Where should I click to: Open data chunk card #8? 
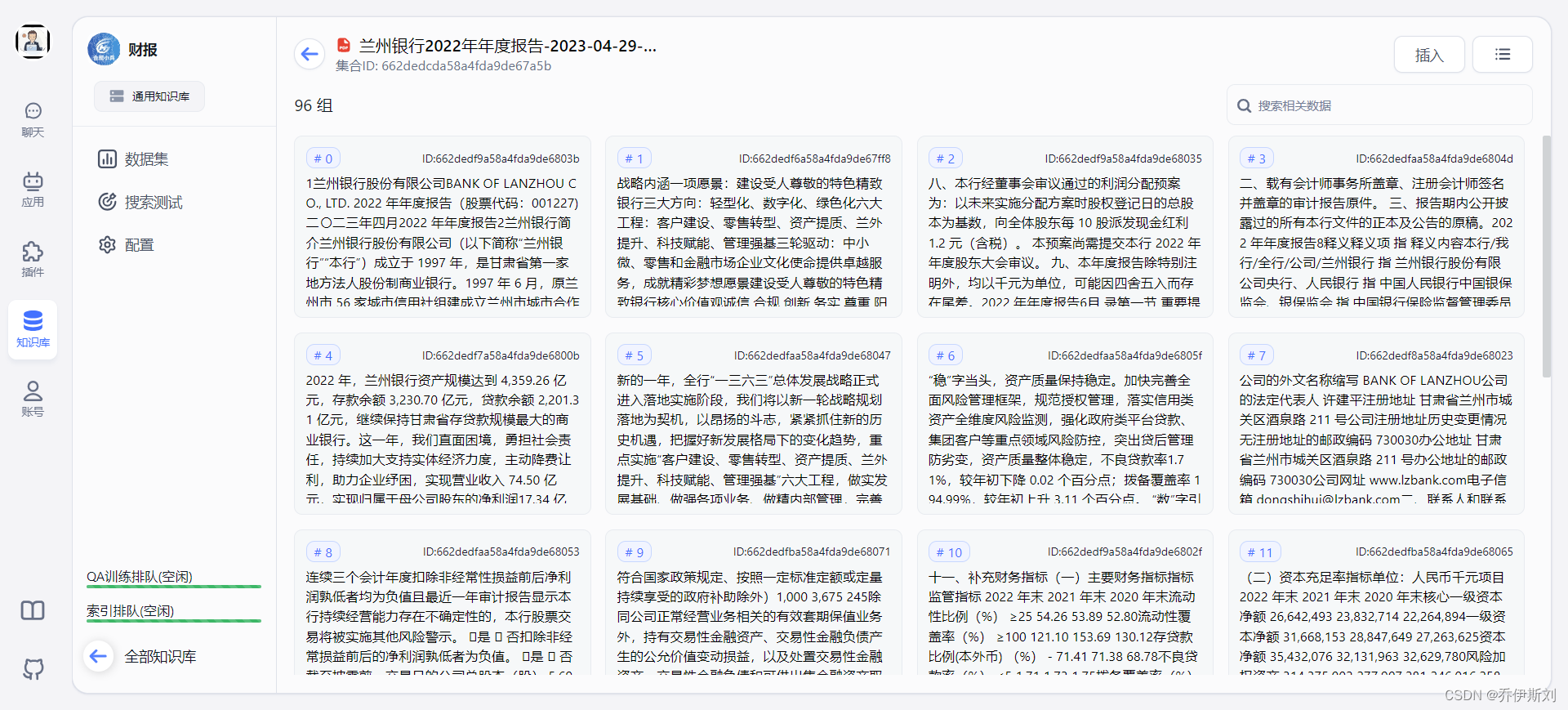(443, 603)
